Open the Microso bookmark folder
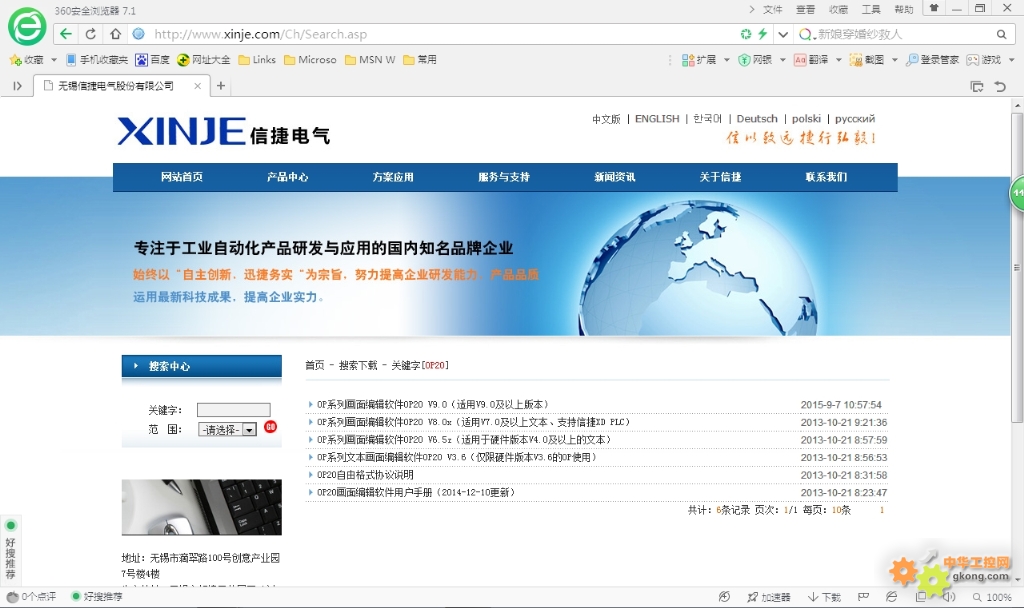 pos(310,59)
